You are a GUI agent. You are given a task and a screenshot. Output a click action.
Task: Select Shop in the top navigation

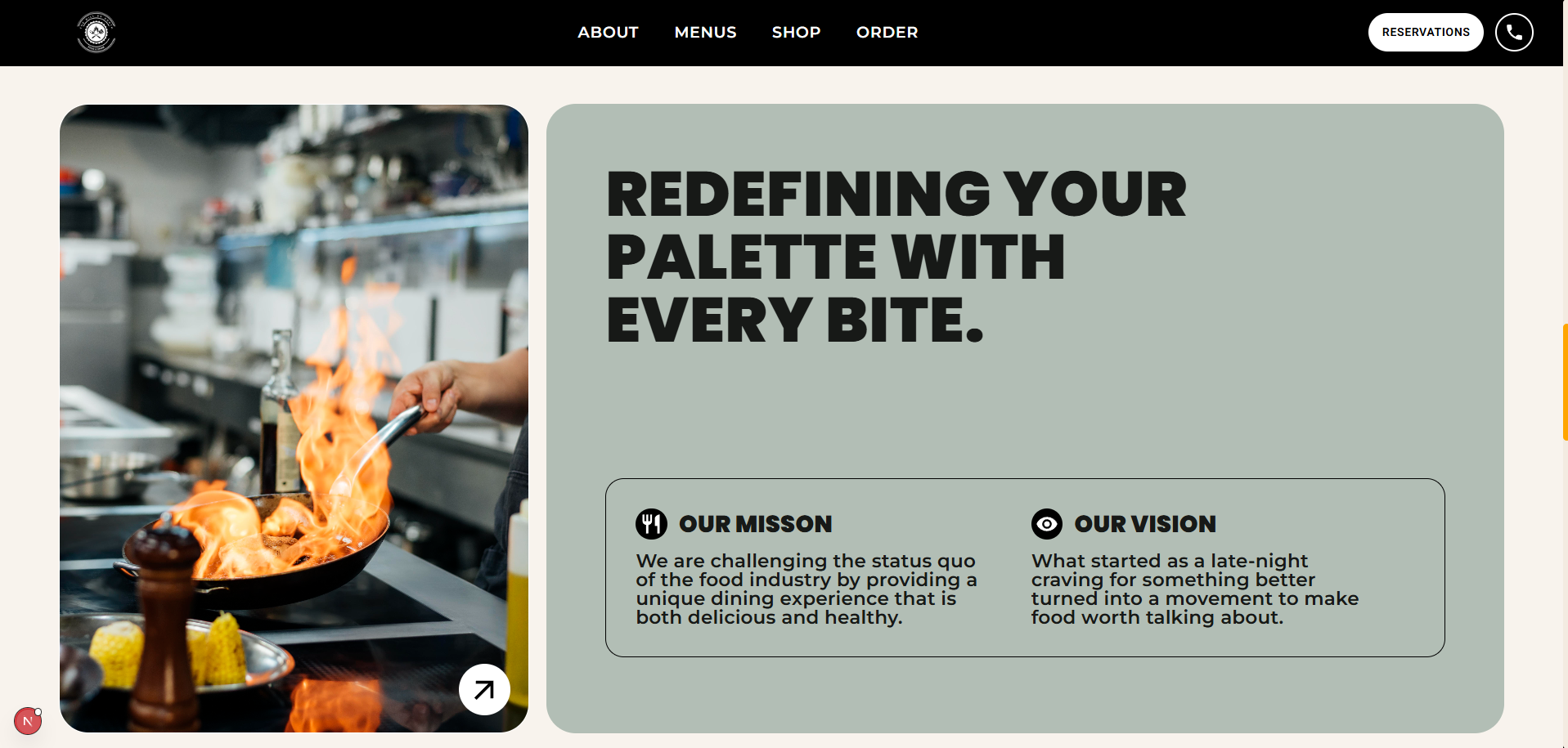coord(796,33)
